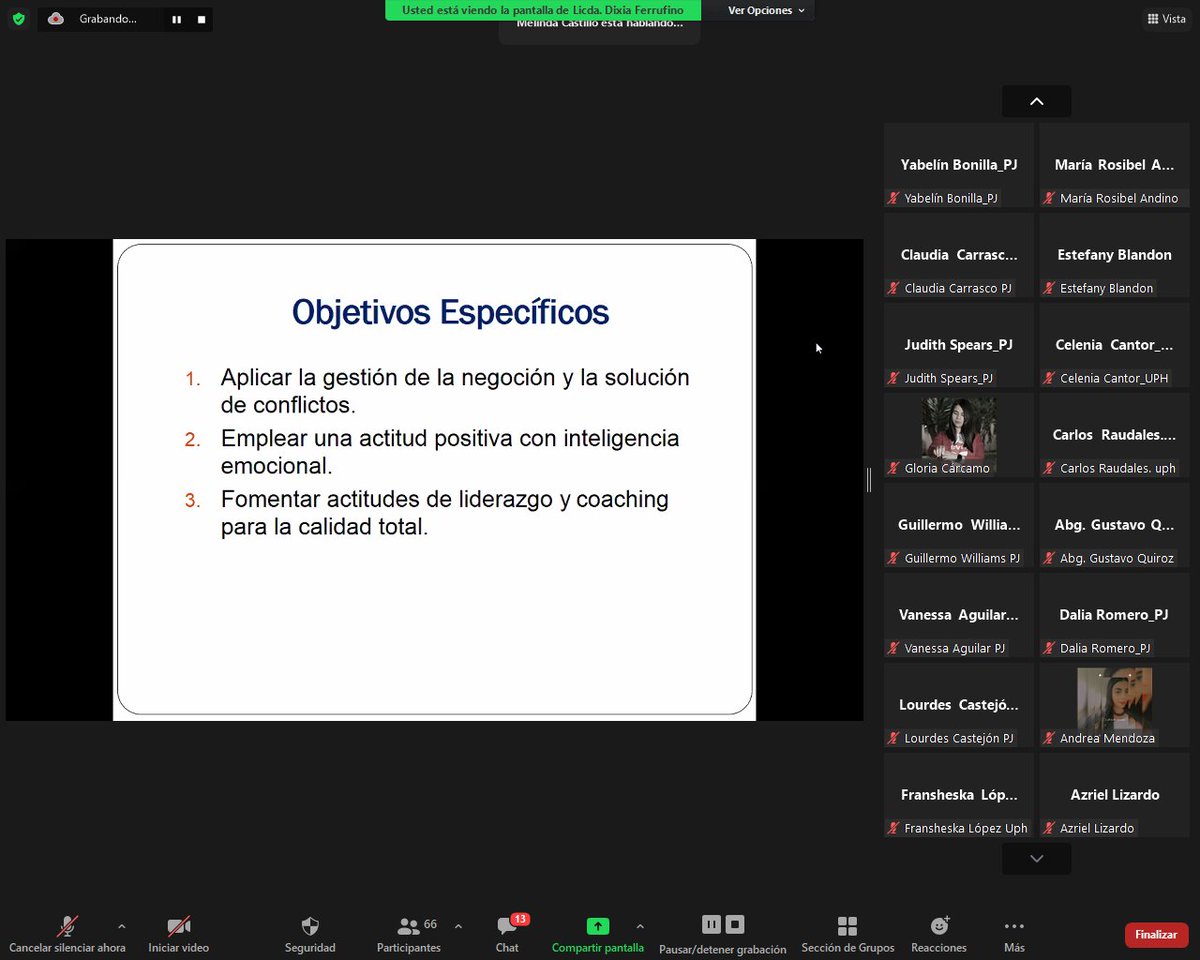Click the bottom toolbar stop recording icon

tap(735, 924)
